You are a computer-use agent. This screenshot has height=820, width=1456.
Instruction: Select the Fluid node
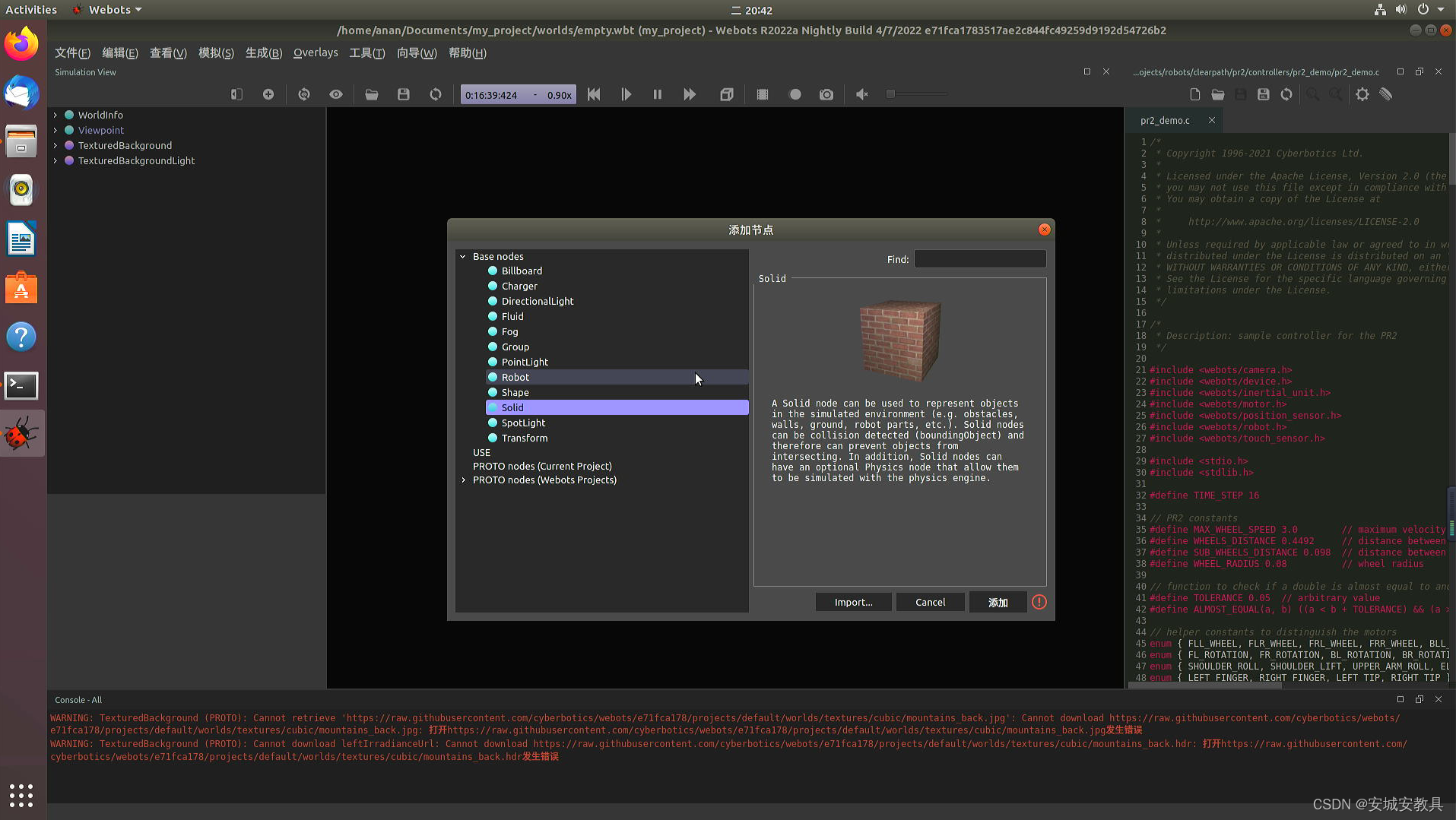point(617,316)
